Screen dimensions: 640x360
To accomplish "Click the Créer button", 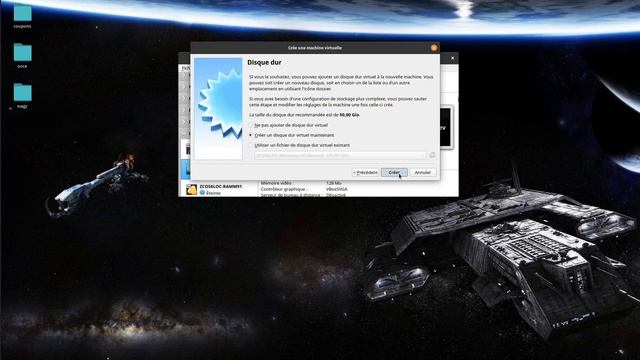I will (x=394, y=173).
